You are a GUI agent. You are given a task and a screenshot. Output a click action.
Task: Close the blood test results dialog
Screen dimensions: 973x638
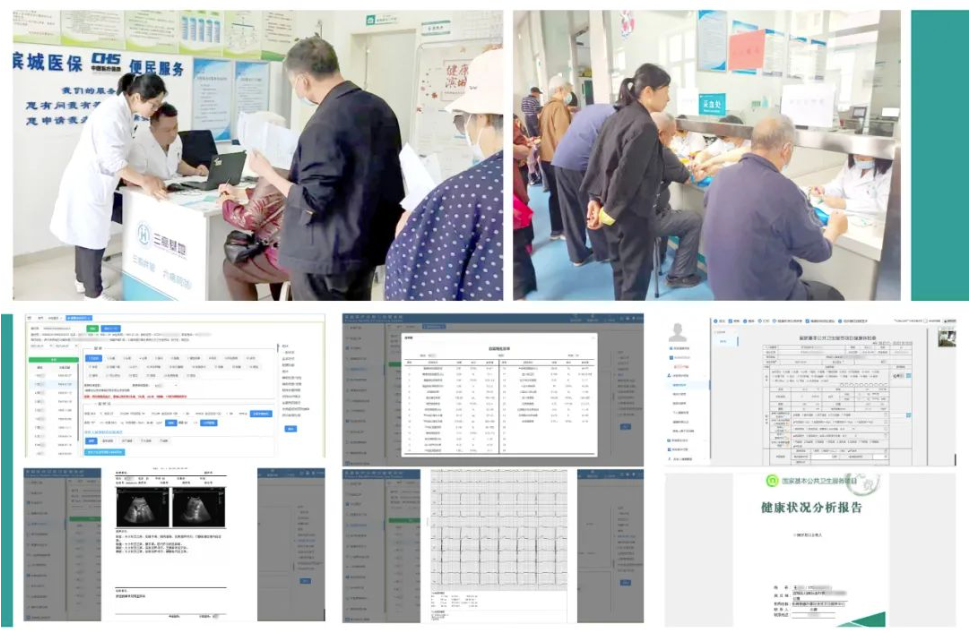click(x=594, y=337)
